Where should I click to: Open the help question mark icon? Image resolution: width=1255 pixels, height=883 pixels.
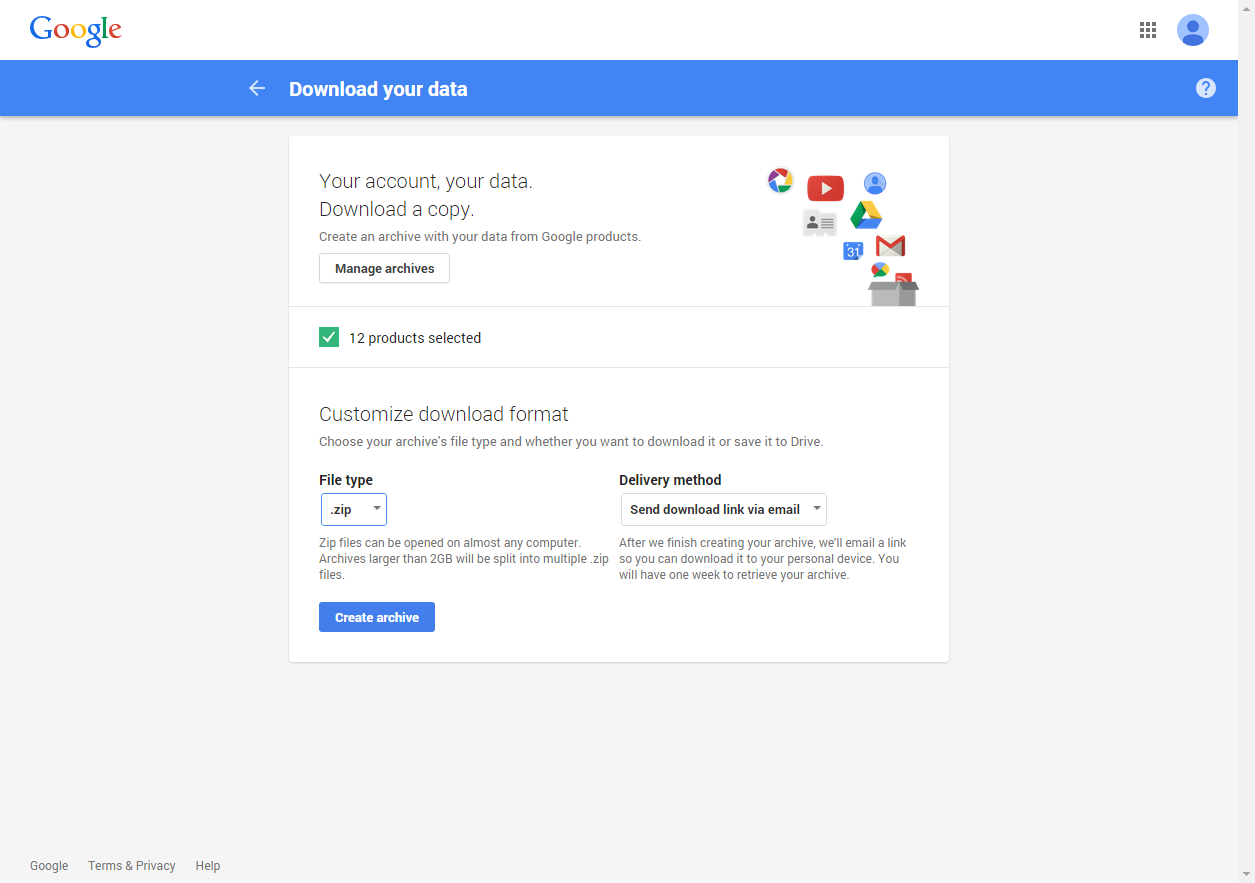pyautogui.click(x=1206, y=88)
